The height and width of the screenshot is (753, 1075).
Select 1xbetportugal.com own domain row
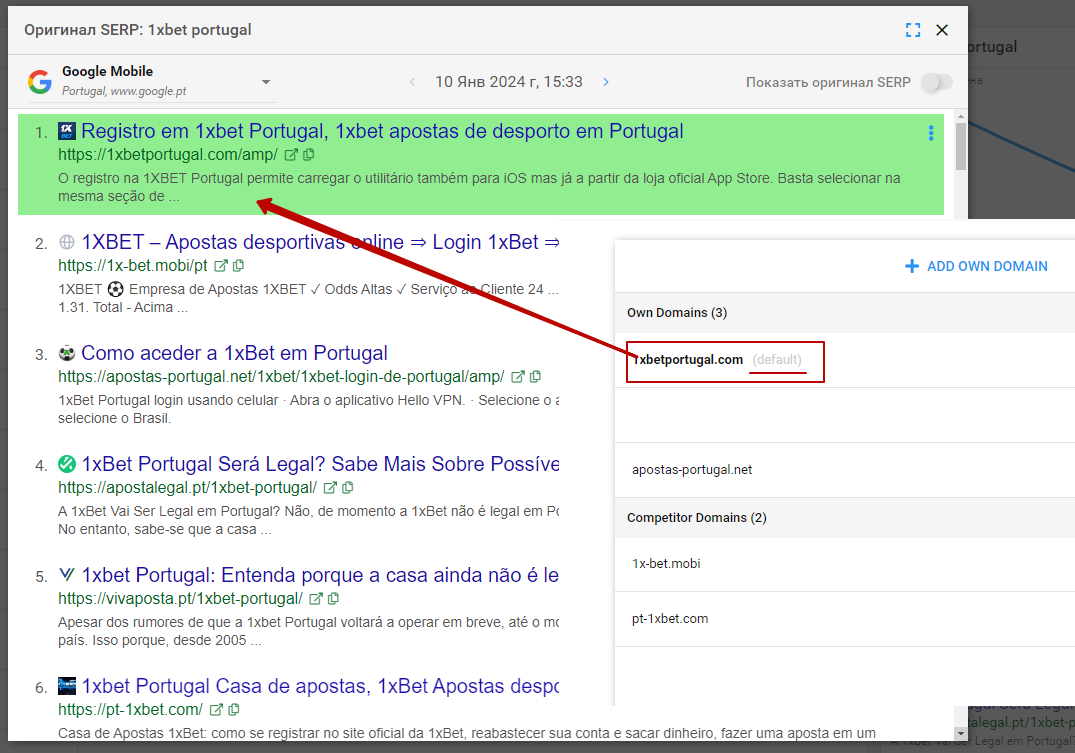pyautogui.click(x=845, y=360)
